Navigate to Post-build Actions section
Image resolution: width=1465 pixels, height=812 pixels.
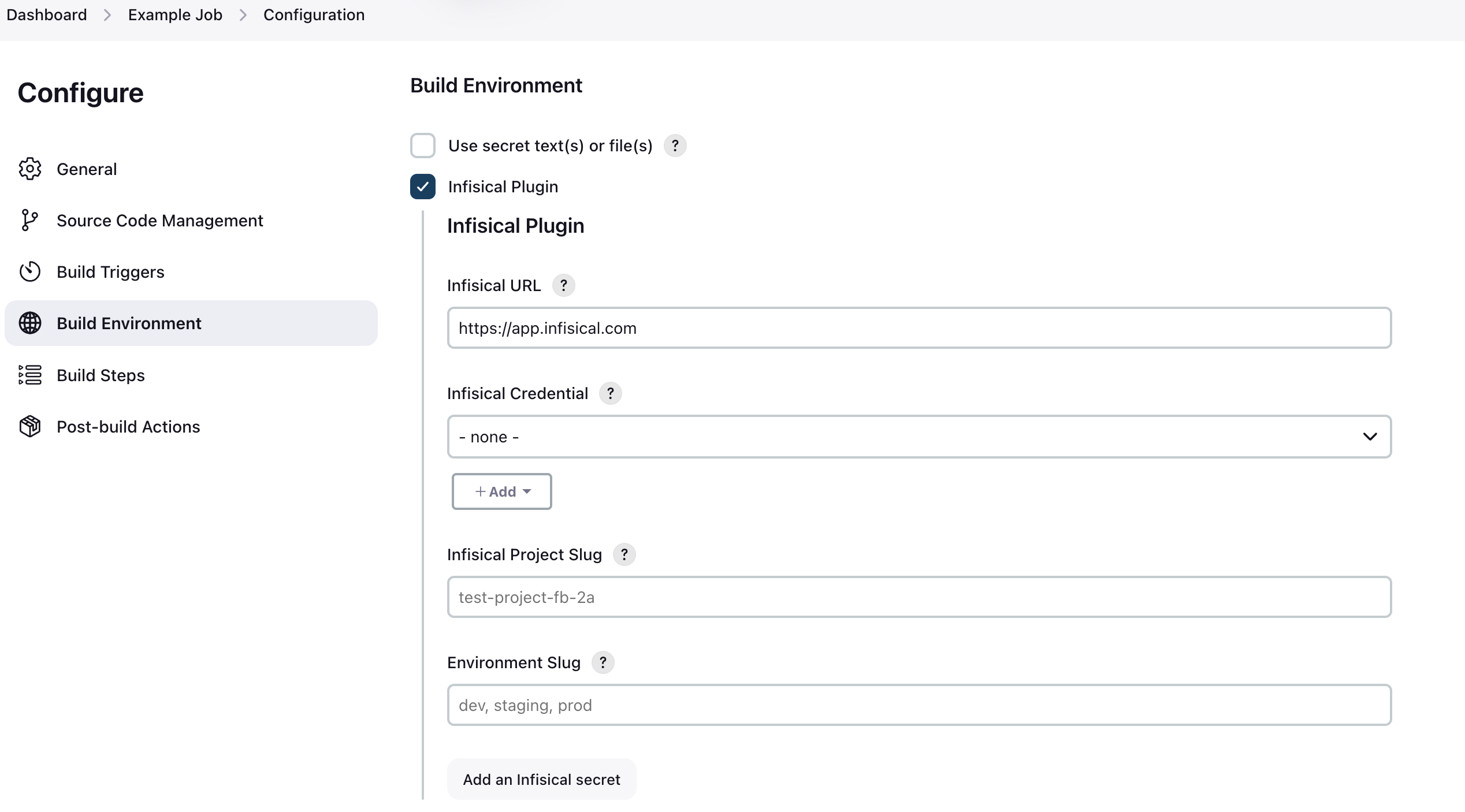(x=128, y=426)
